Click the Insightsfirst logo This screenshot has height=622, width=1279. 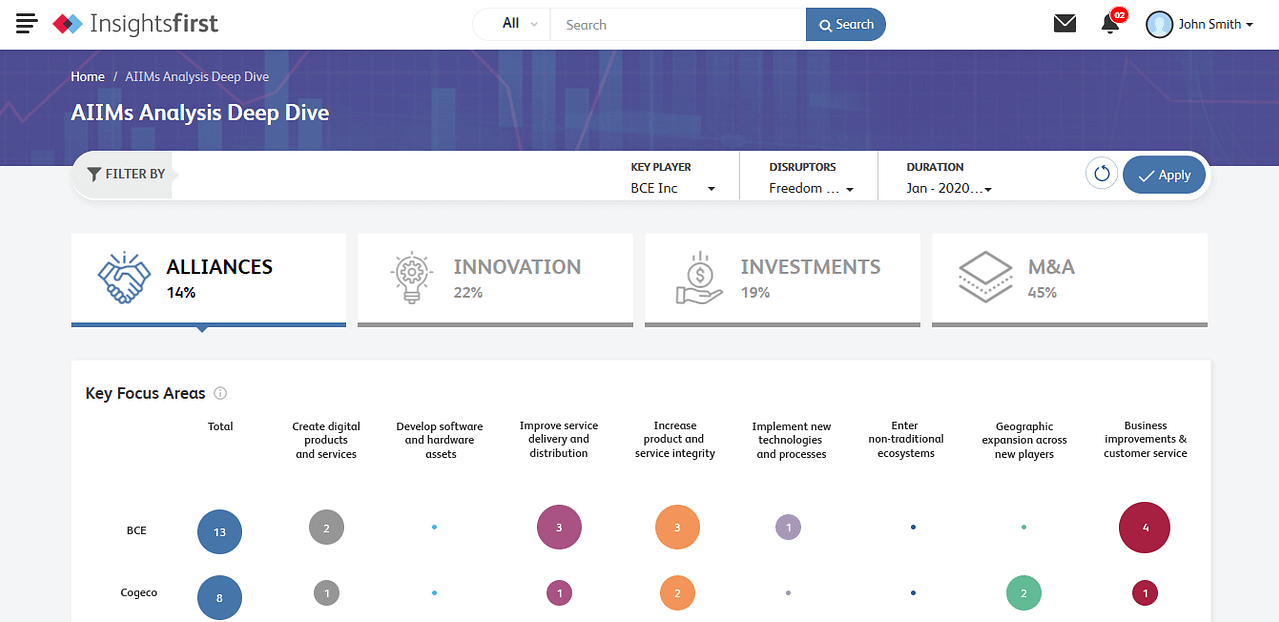pyautogui.click(x=135, y=23)
